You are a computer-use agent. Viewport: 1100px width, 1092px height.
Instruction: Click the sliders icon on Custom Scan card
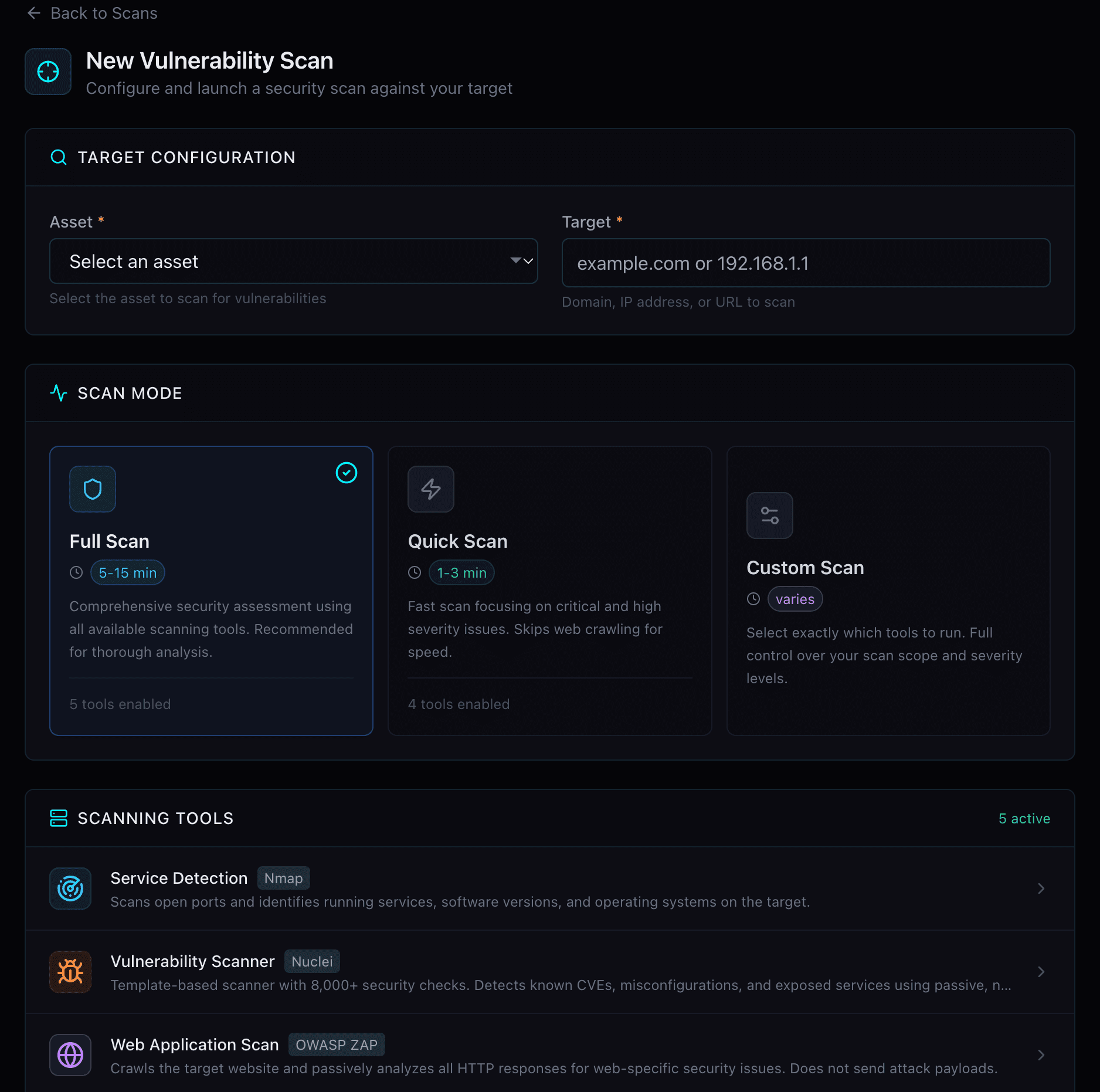pos(769,516)
